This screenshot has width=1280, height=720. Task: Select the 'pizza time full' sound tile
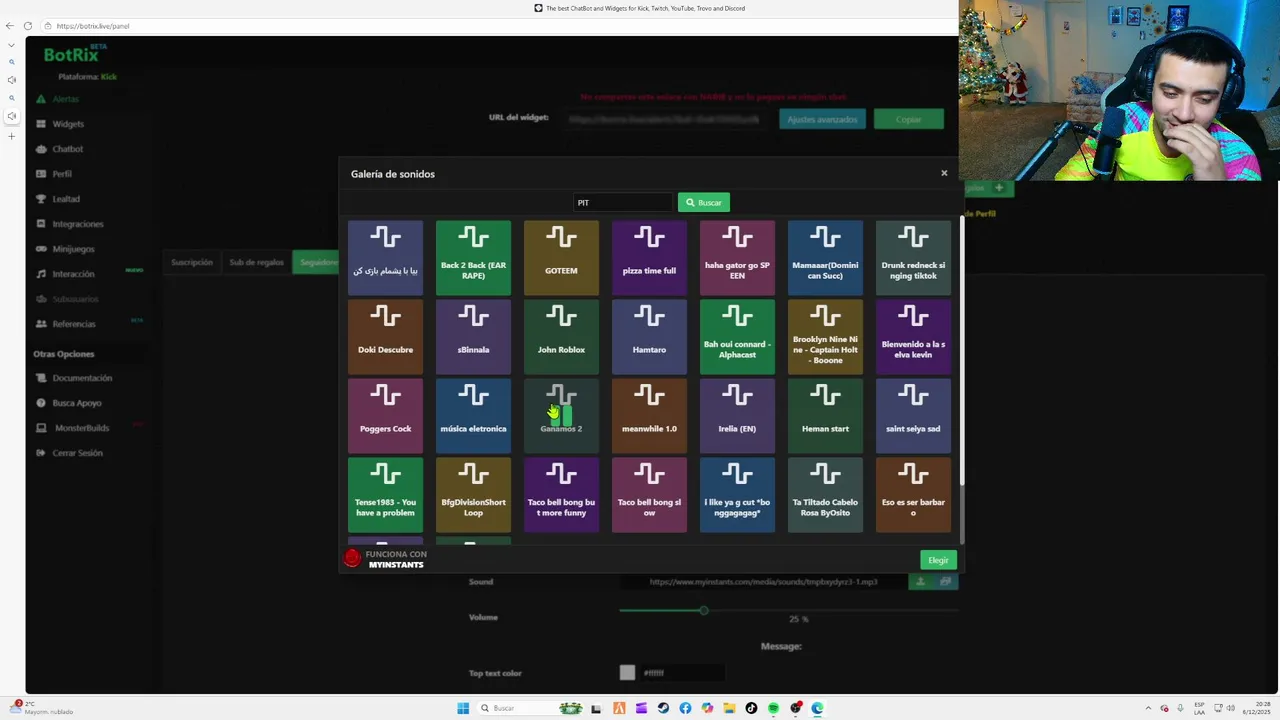pos(649,257)
